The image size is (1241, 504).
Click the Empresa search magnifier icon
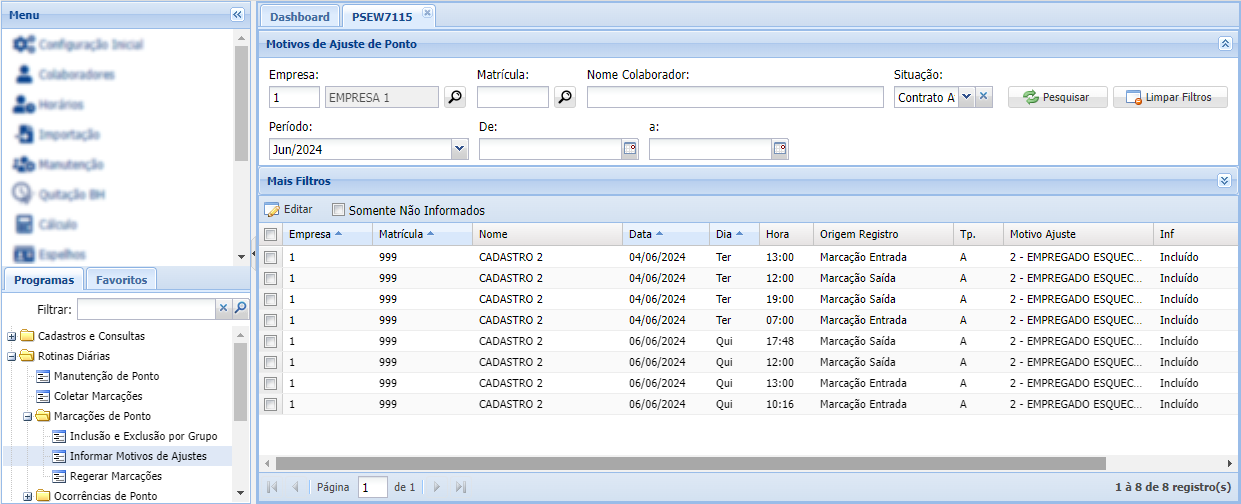tap(454, 97)
